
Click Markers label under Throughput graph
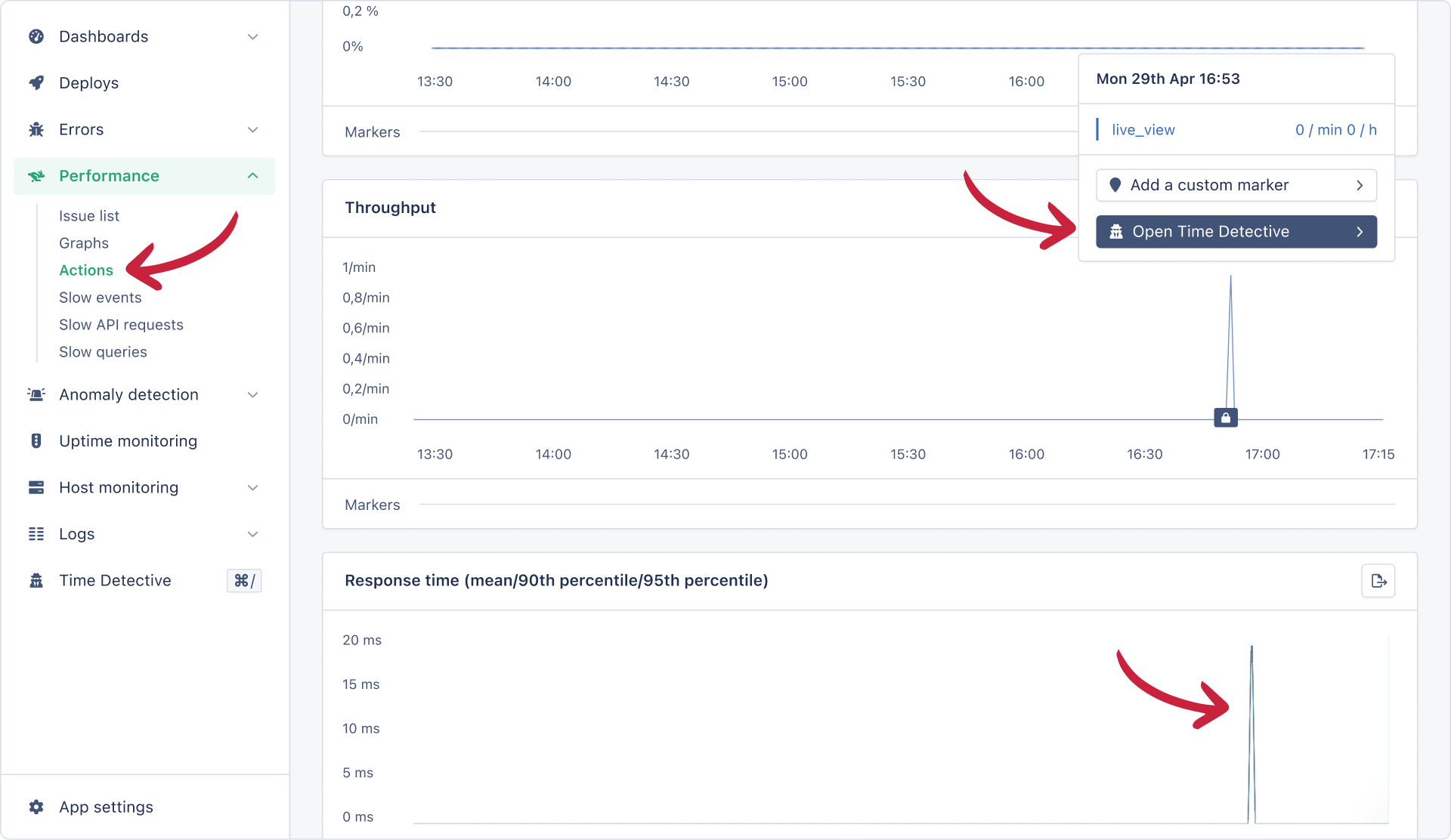tap(373, 505)
